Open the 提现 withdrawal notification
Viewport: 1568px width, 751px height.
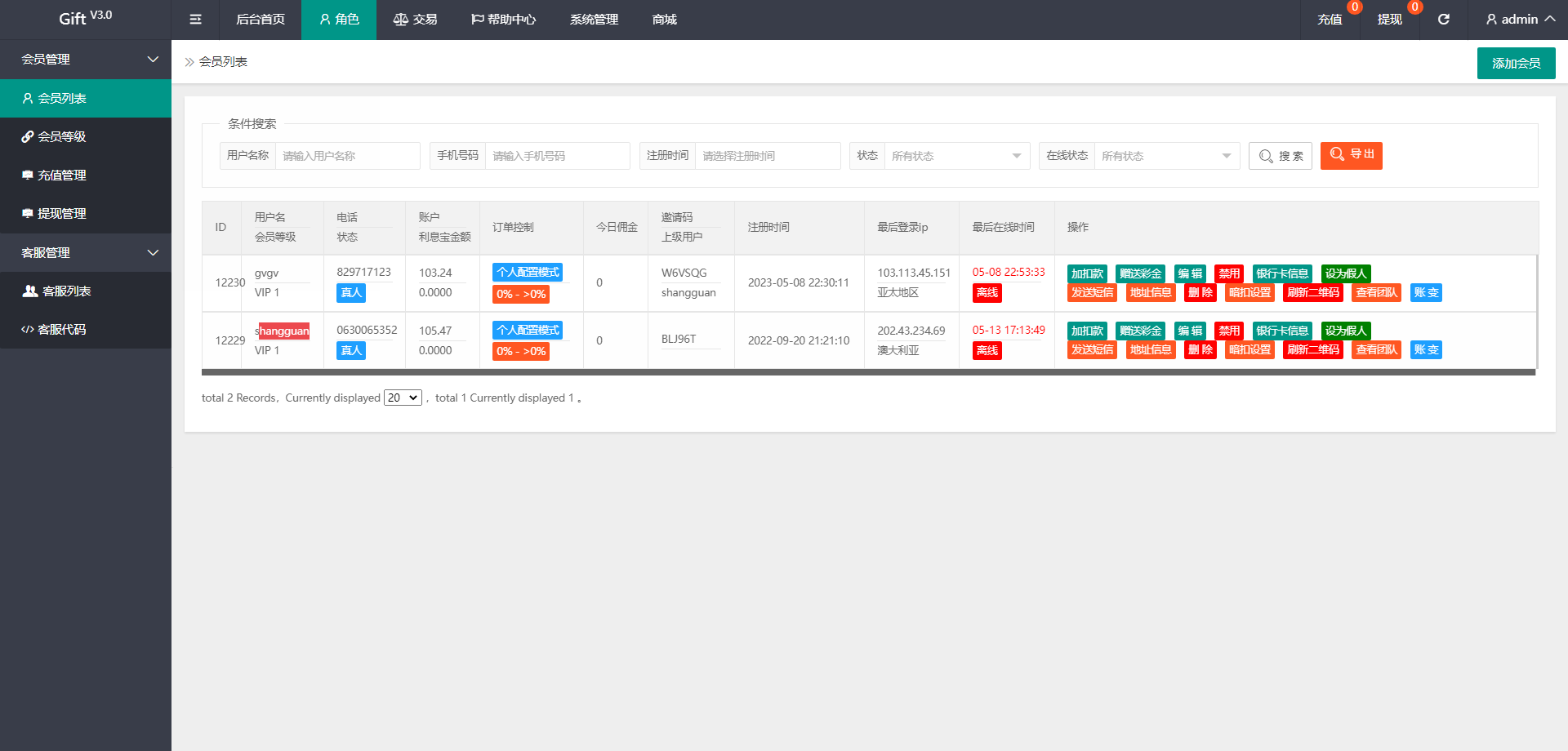[x=1389, y=20]
